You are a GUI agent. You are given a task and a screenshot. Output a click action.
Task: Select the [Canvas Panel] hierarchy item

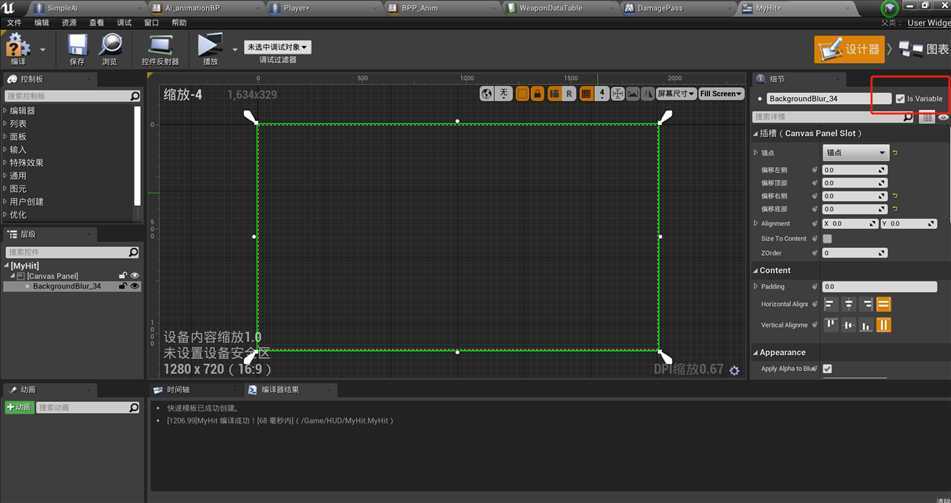pyautogui.click(x=52, y=275)
